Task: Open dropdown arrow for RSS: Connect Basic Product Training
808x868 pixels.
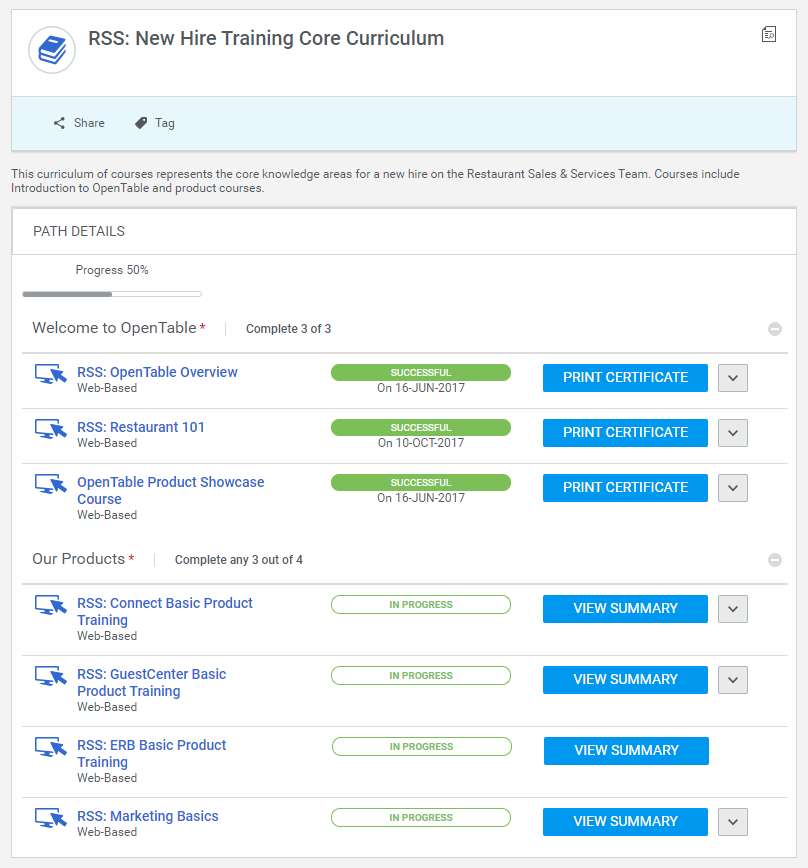Action: (x=733, y=609)
